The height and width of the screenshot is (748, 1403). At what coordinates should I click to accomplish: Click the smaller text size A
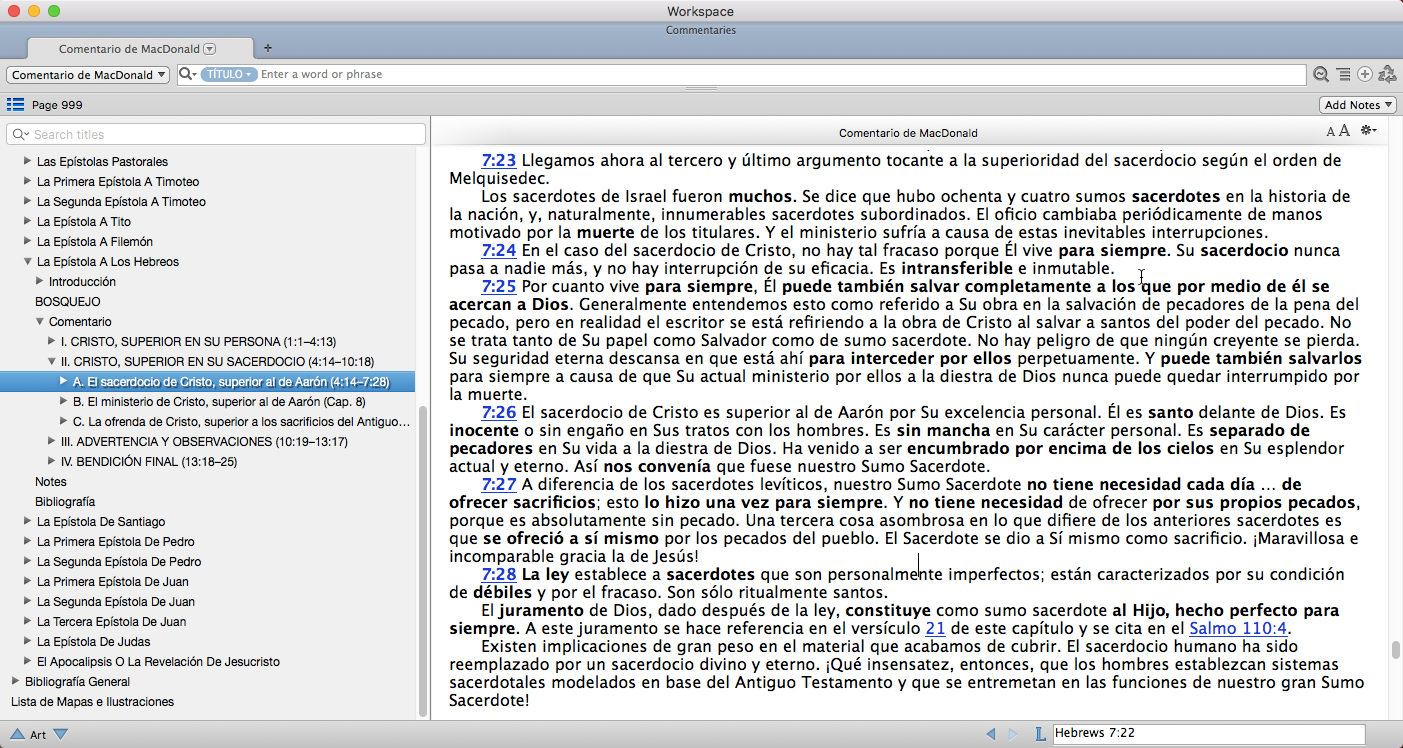point(1330,132)
